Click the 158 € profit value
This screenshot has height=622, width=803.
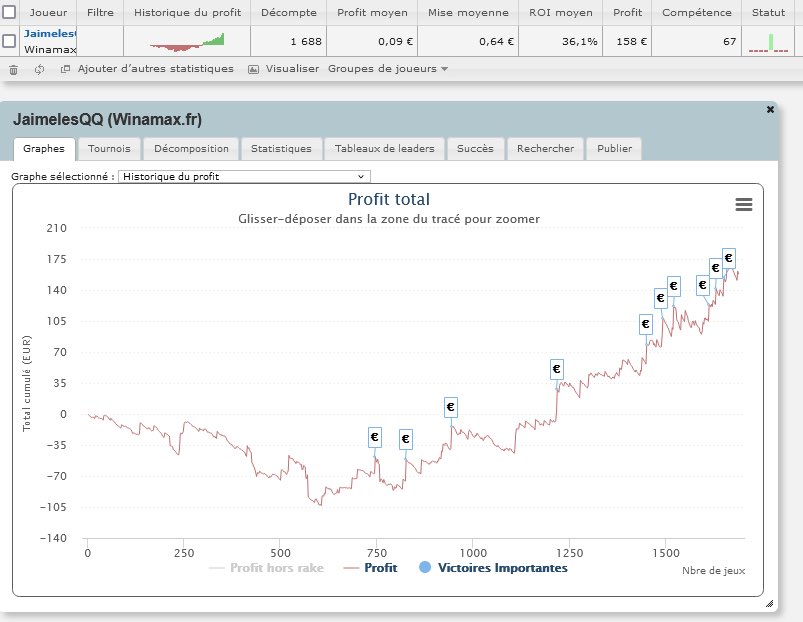(632, 41)
